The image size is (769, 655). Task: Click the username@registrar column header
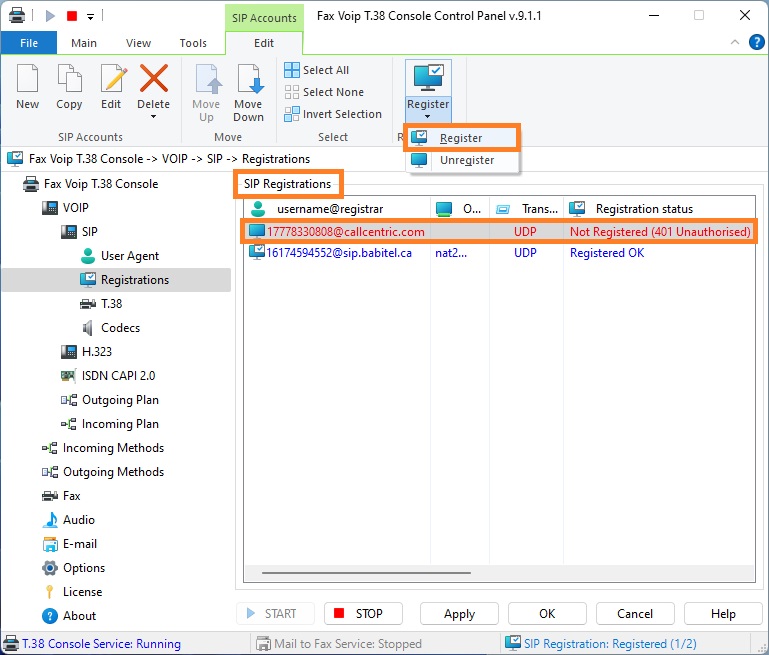click(x=337, y=209)
